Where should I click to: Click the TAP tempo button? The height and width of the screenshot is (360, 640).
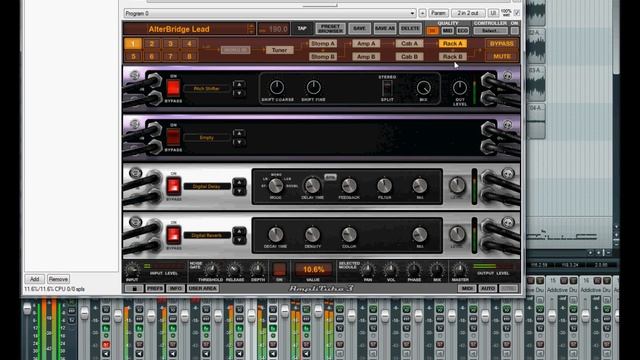coord(302,29)
